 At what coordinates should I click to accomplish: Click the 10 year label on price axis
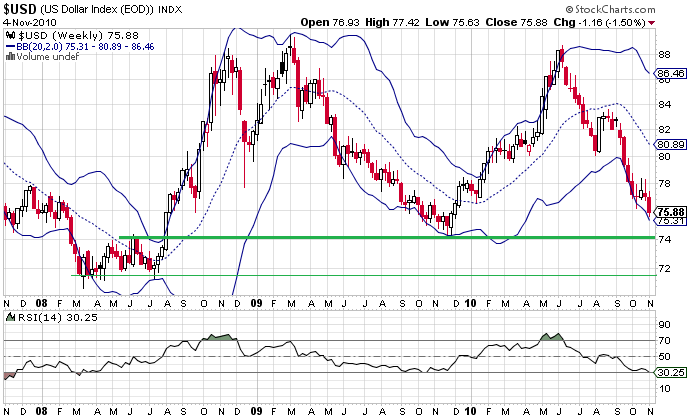[469, 301]
